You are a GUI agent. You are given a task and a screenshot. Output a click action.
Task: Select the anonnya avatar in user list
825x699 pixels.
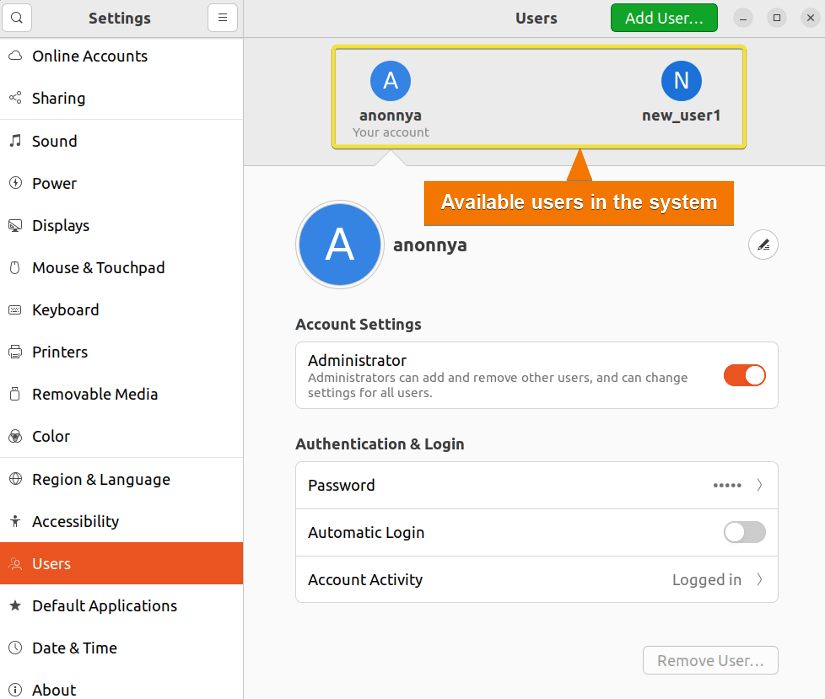[x=390, y=81]
